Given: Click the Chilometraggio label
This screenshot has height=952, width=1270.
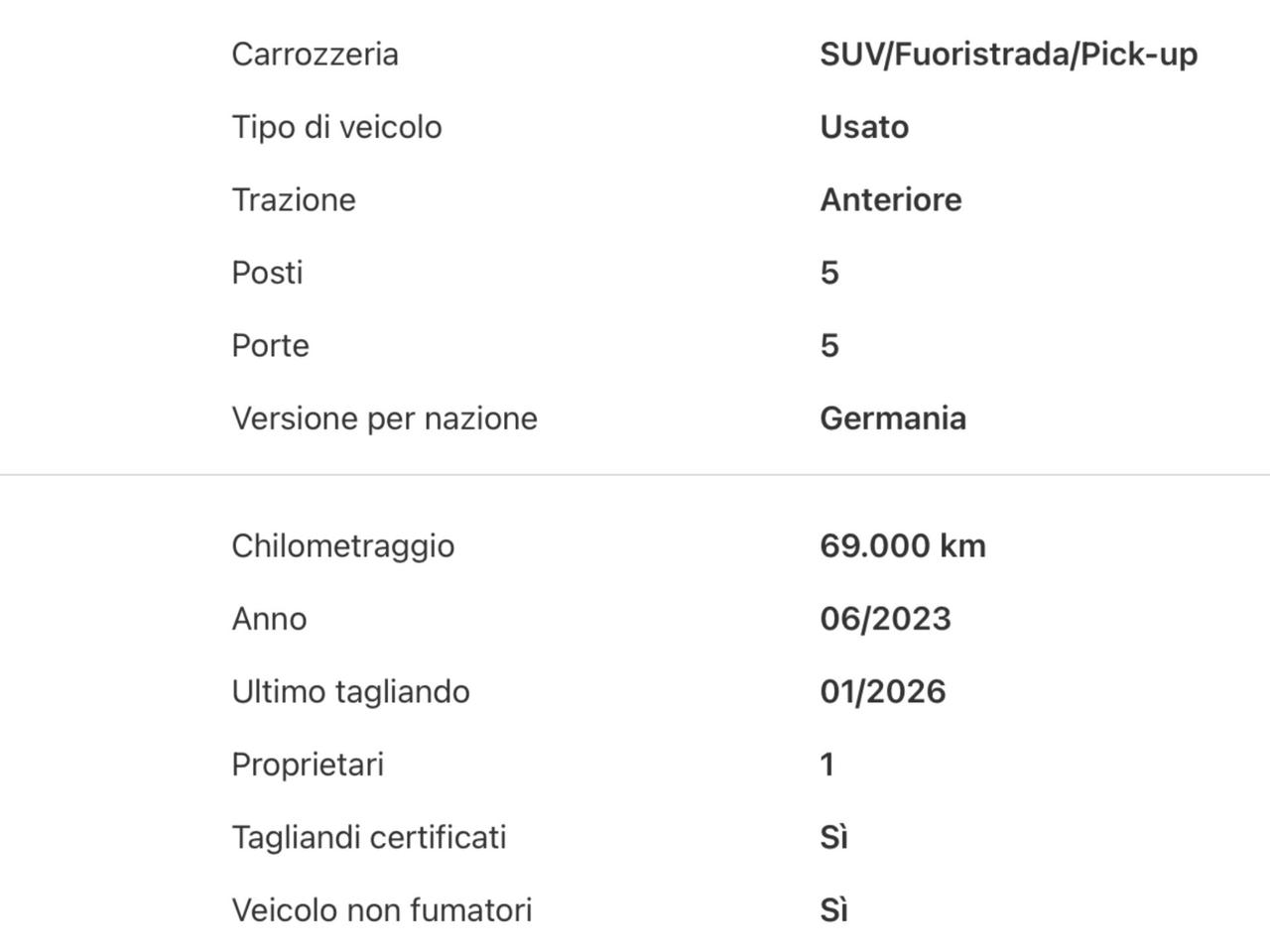Looking at the screenshot, I should [342, 545].
